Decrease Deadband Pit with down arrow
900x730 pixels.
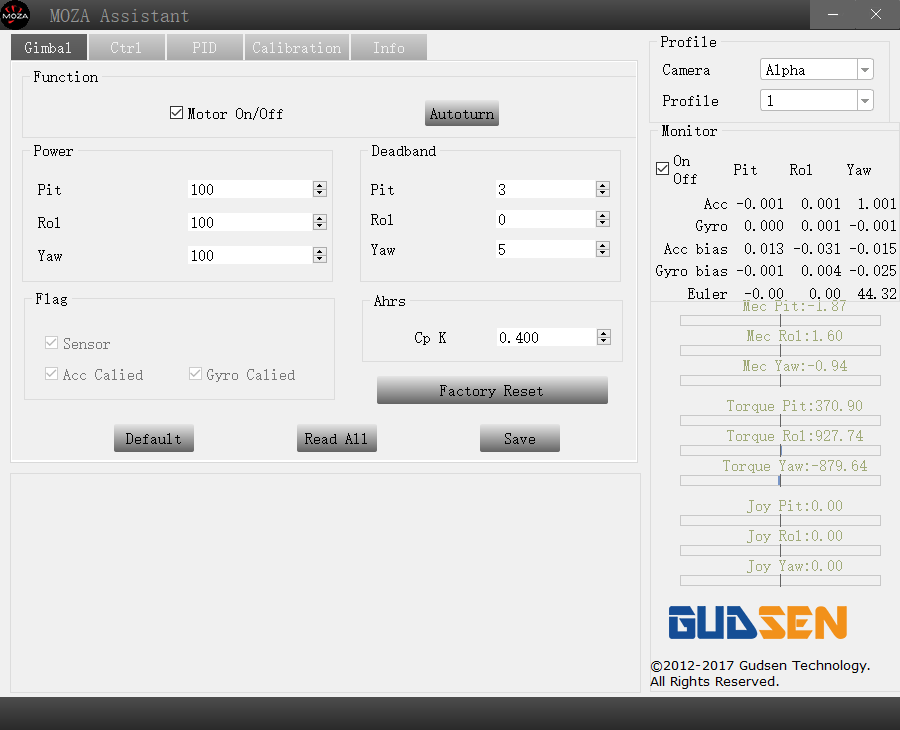click(602, 193)
